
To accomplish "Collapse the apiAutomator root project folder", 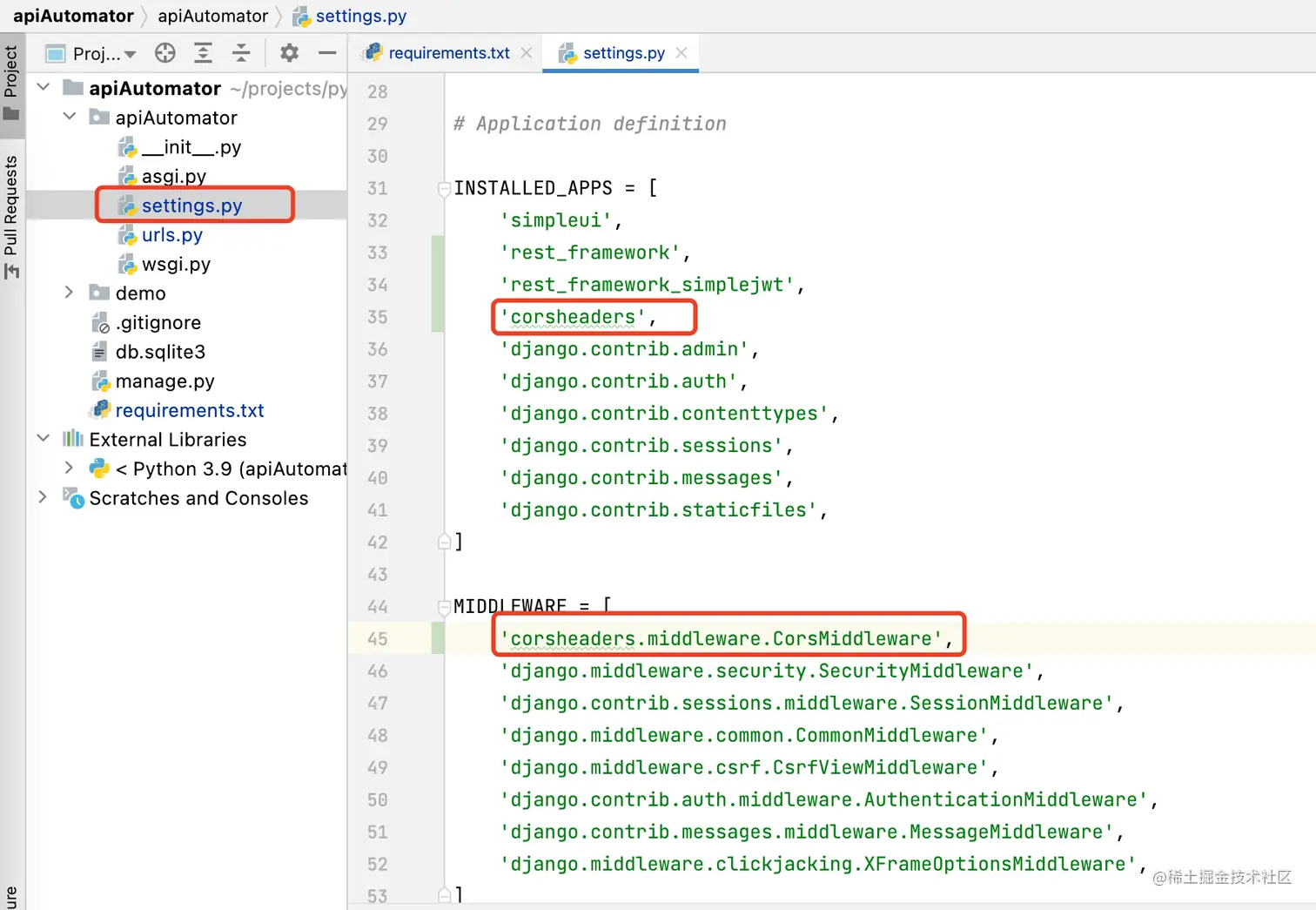I will click(44, 87).
